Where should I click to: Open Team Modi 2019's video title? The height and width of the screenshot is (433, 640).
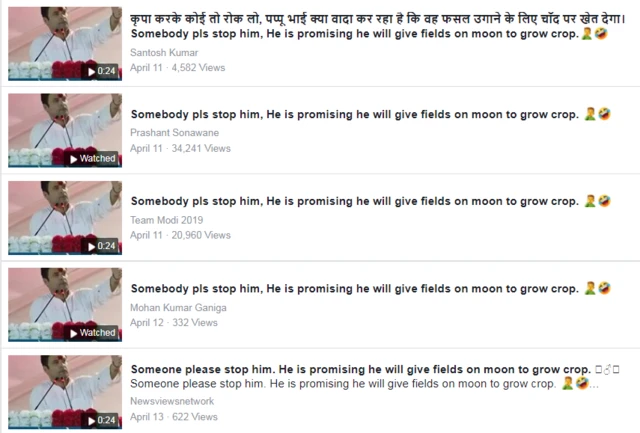(x=355, y=202)
